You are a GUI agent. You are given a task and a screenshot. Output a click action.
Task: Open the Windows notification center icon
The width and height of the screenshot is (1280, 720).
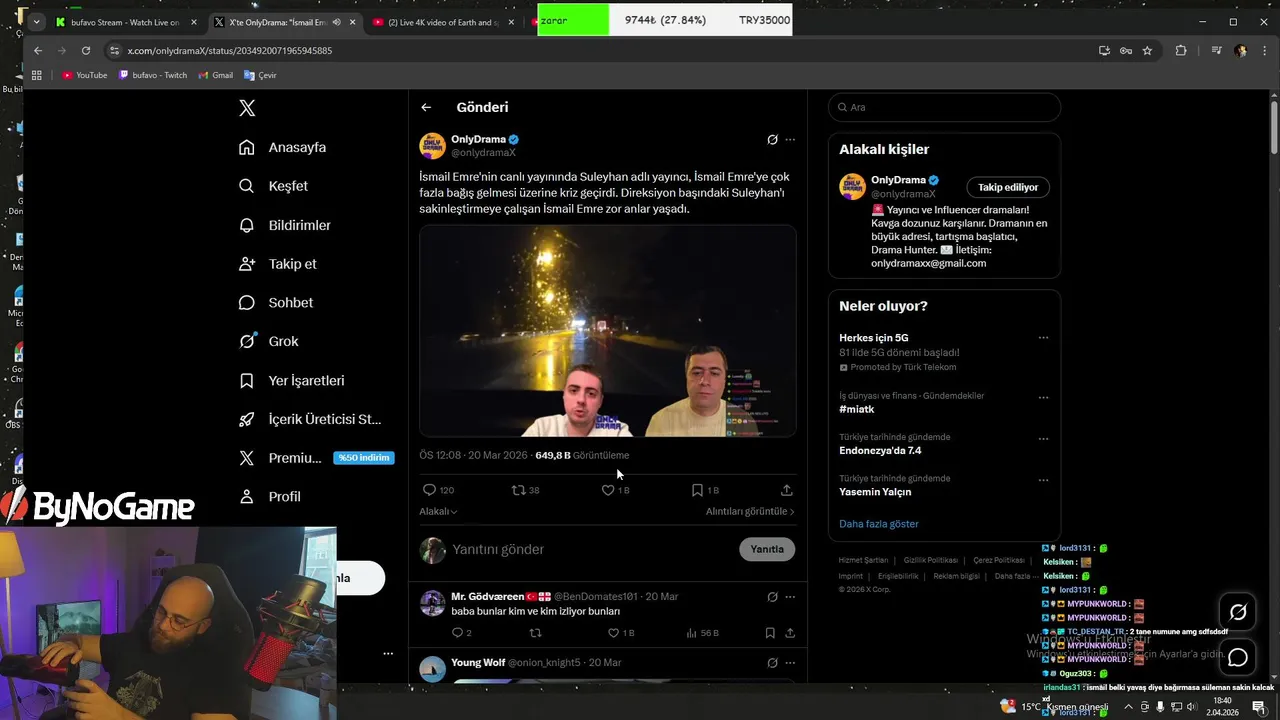1258,707
